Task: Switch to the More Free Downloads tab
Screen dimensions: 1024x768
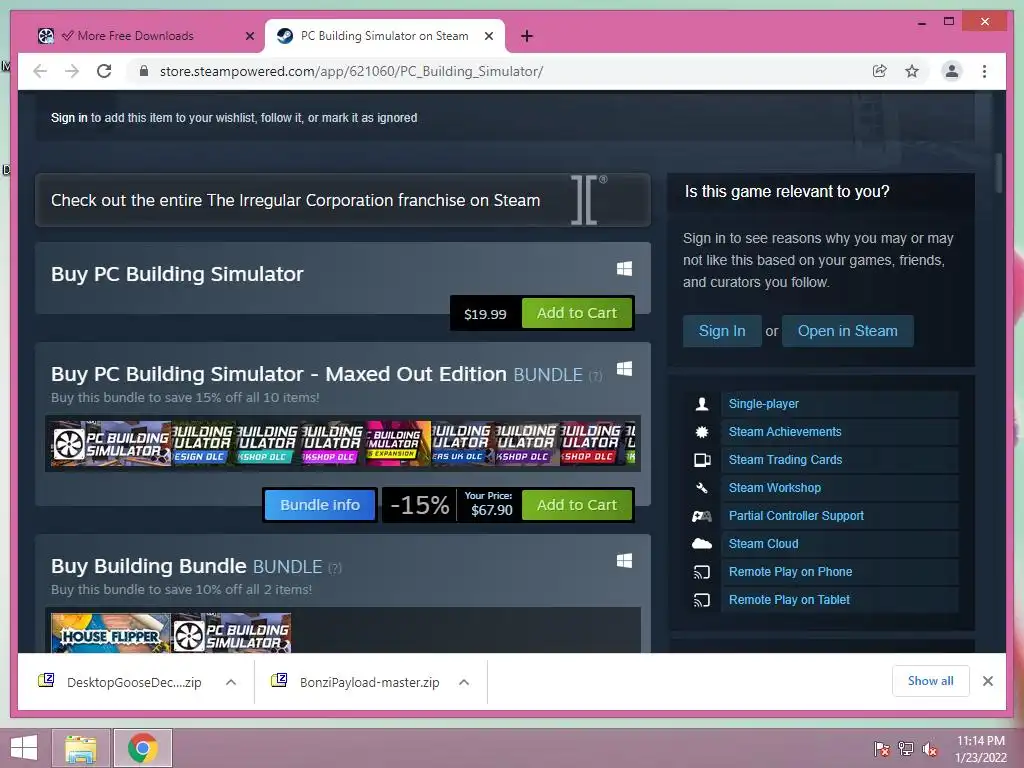Action: coord(135,36)
